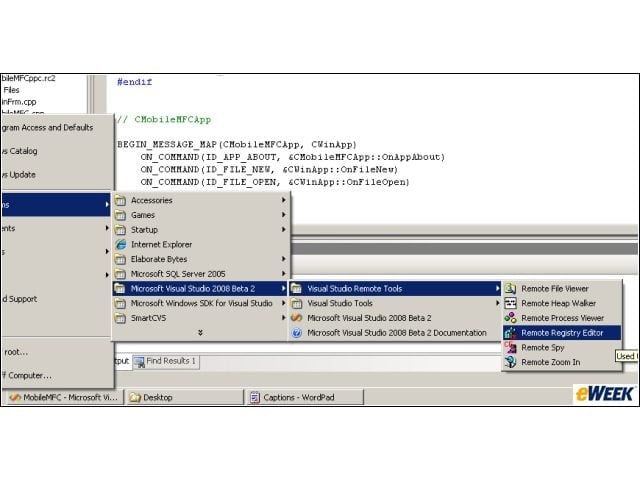
Task: Click CMobileMFCApp comment line in editor
Action: [x=164, y=120]
